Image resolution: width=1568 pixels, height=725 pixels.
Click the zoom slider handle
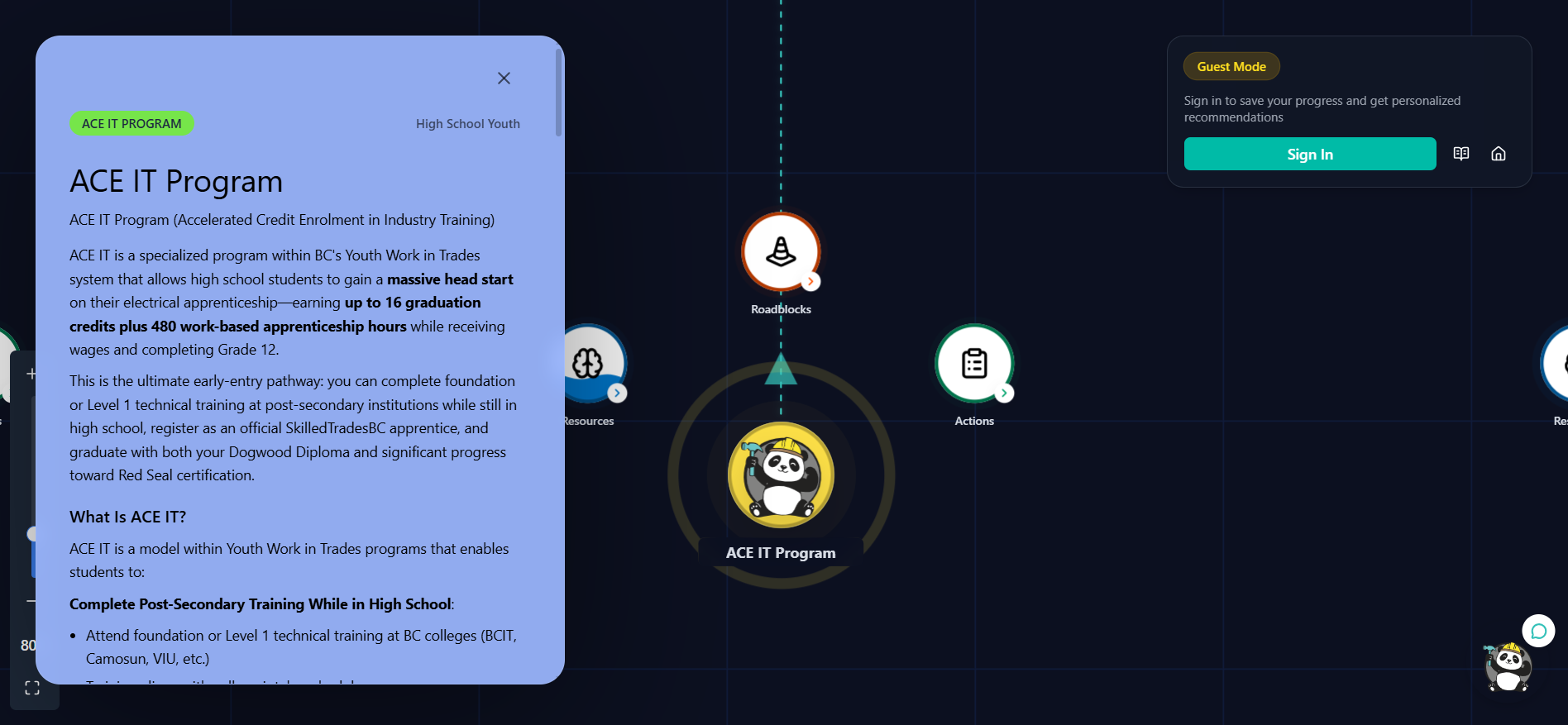[x=31, y=534]
